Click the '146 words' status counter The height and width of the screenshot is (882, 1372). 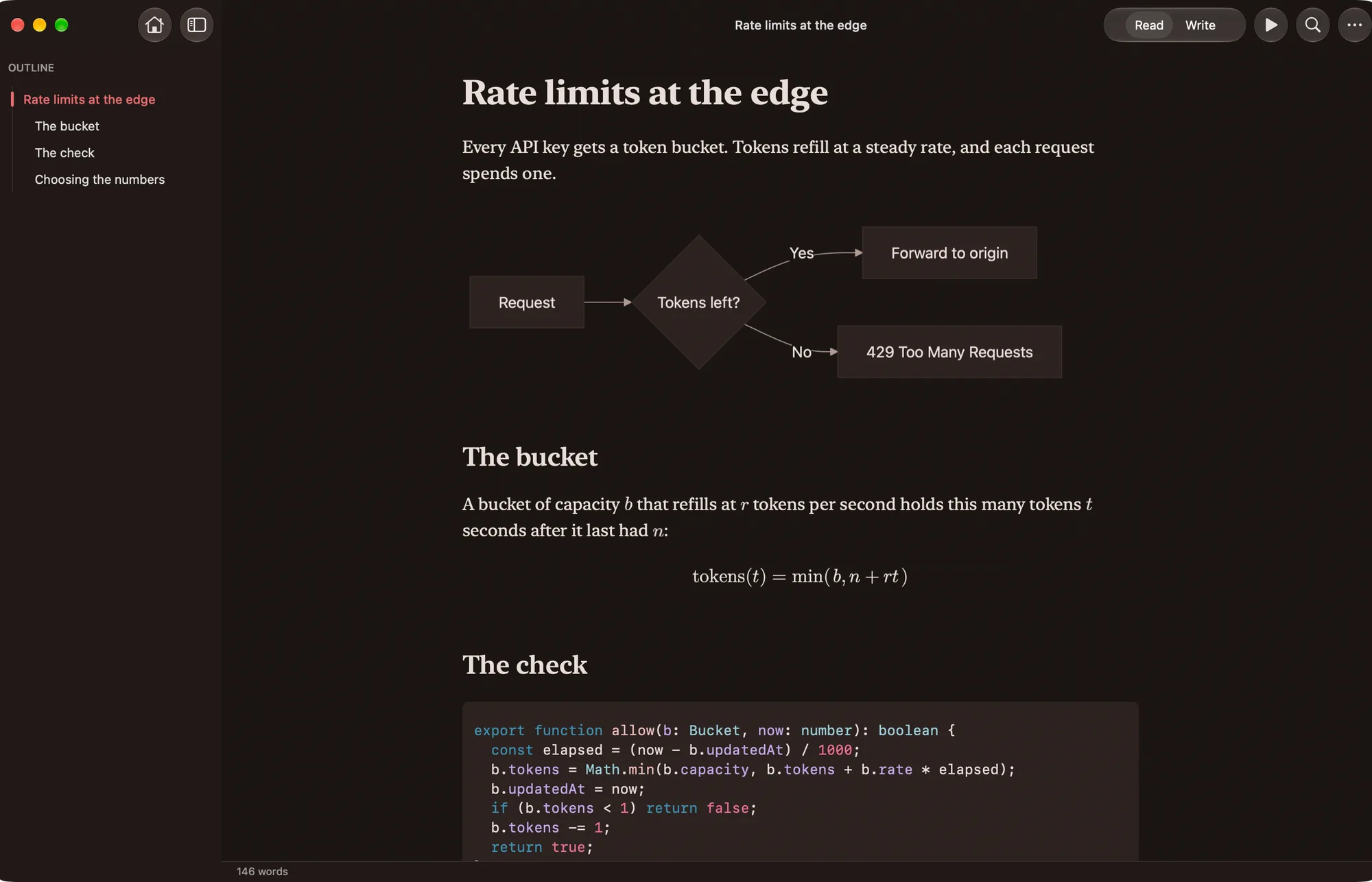(262, 871)
